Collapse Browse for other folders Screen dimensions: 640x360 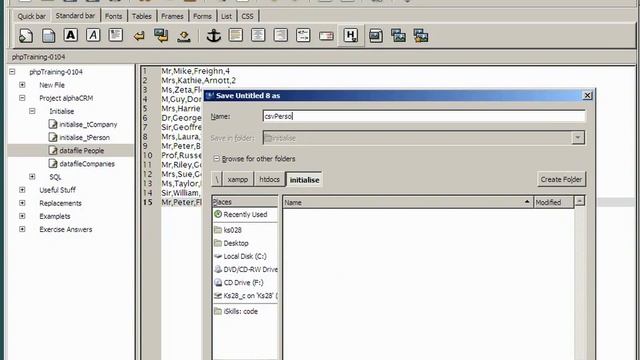click(x=216, y=158)
